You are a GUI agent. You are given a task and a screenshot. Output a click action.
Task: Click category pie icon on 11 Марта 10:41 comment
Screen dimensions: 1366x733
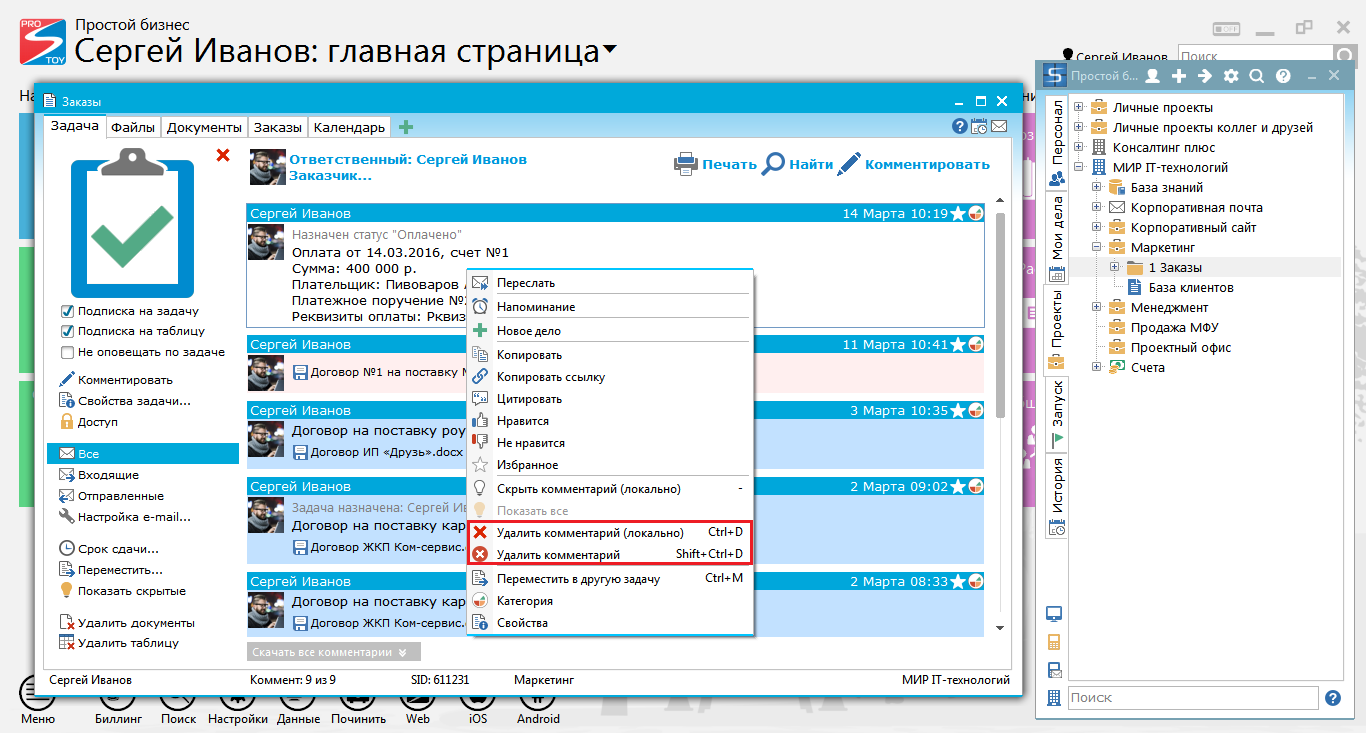[x=975, y=344]
